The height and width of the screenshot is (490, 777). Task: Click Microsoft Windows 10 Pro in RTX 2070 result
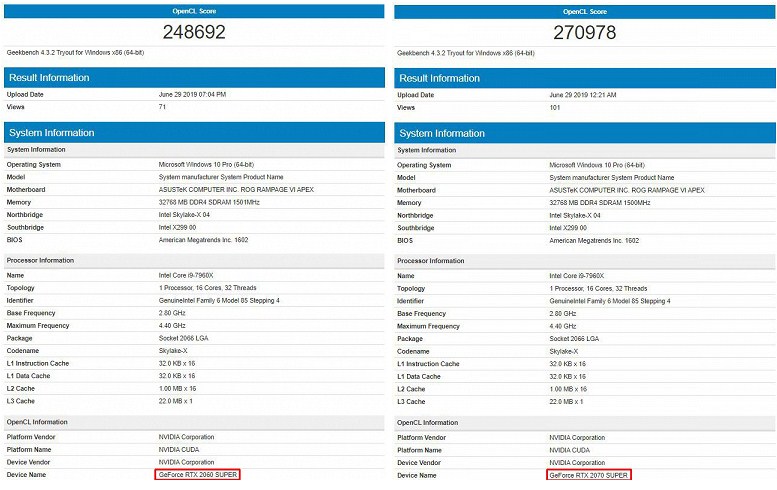click(597, 165)
